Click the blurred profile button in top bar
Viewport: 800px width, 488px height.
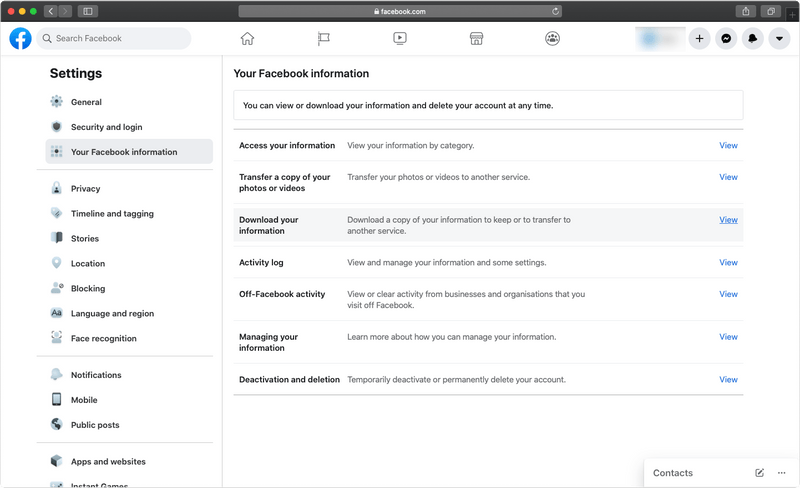click(x=660, y=39)
